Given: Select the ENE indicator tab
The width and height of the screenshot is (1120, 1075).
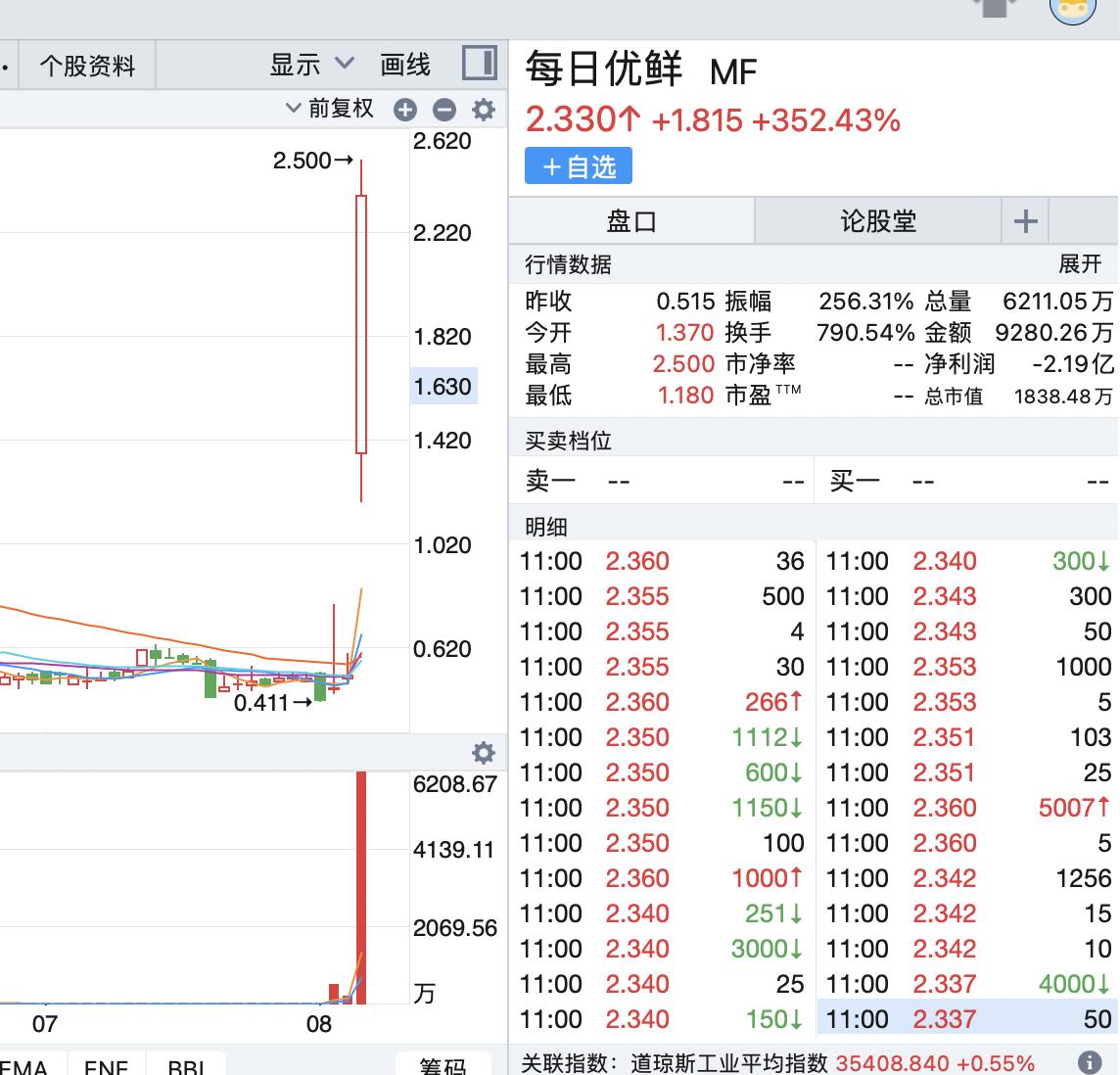Looking at the screenshot, I should pos(106,1065).
